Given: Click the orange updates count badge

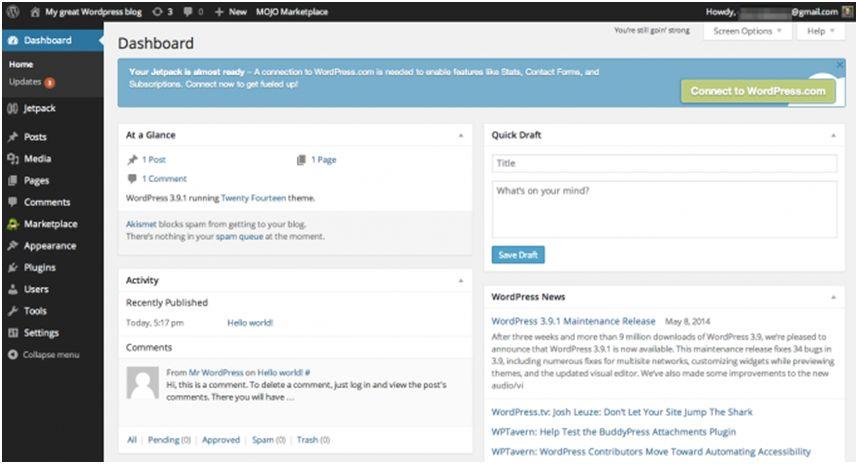Looking at the screenshot, I should pyautogui.click(x=49, y=83).
